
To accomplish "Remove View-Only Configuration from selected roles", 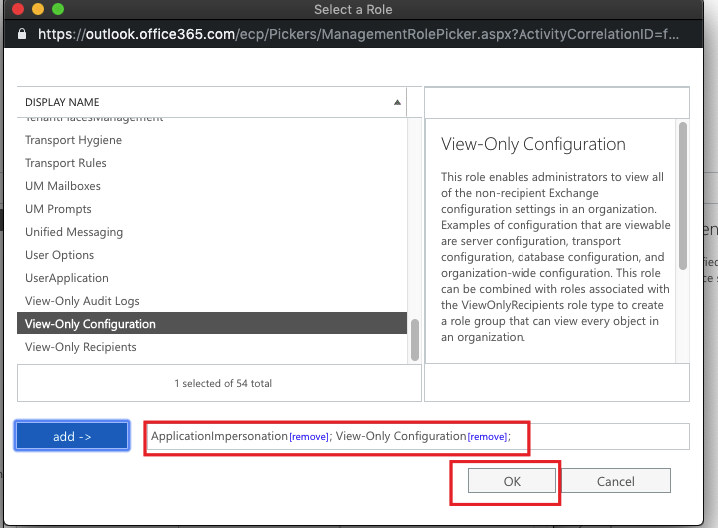I will tap(487, 437).
